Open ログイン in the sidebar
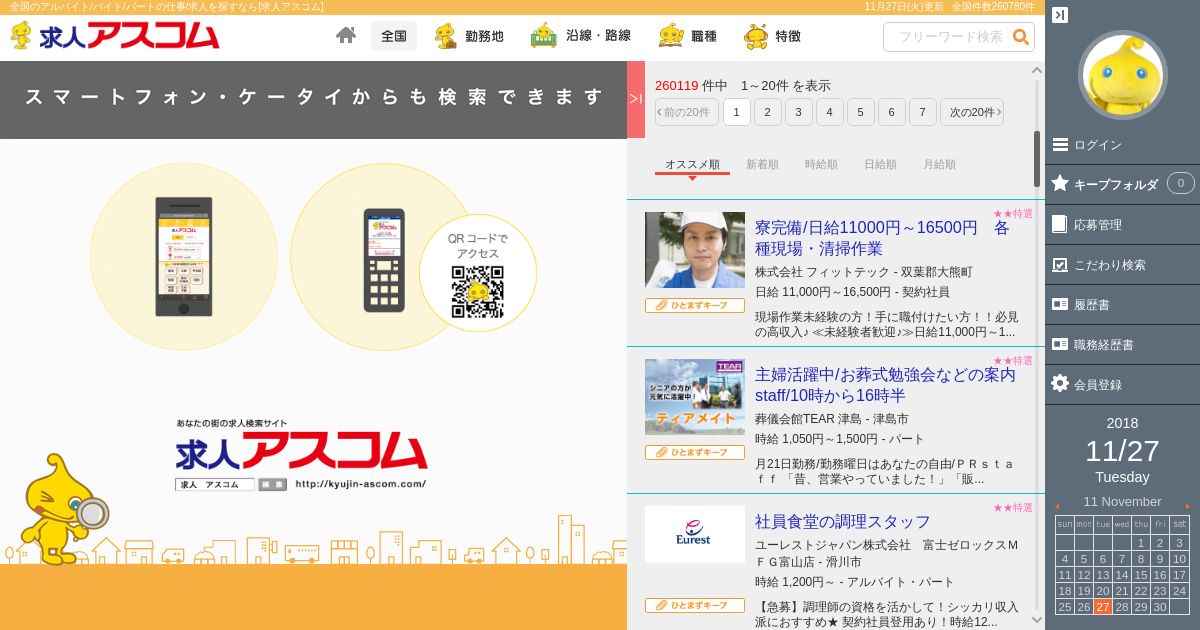The image size is (1200, 630). click(1122, 145)
